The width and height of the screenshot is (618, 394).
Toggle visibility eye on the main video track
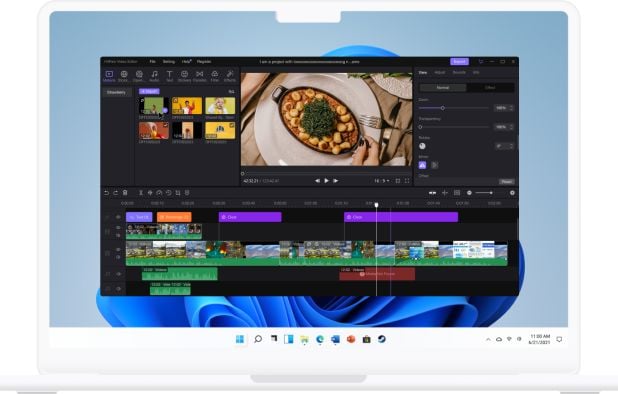[x=118, y=249]
